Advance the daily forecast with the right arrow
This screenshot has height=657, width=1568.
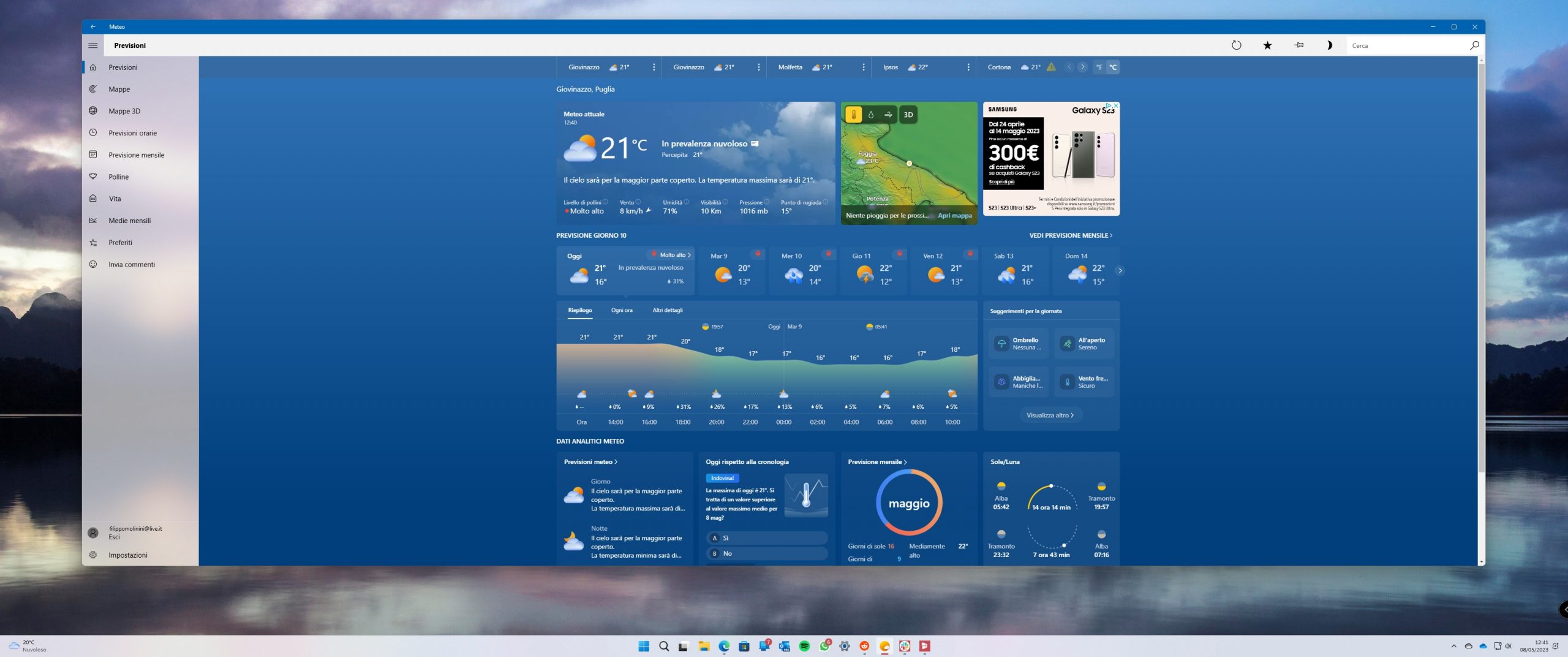(x=1120, y=271)
